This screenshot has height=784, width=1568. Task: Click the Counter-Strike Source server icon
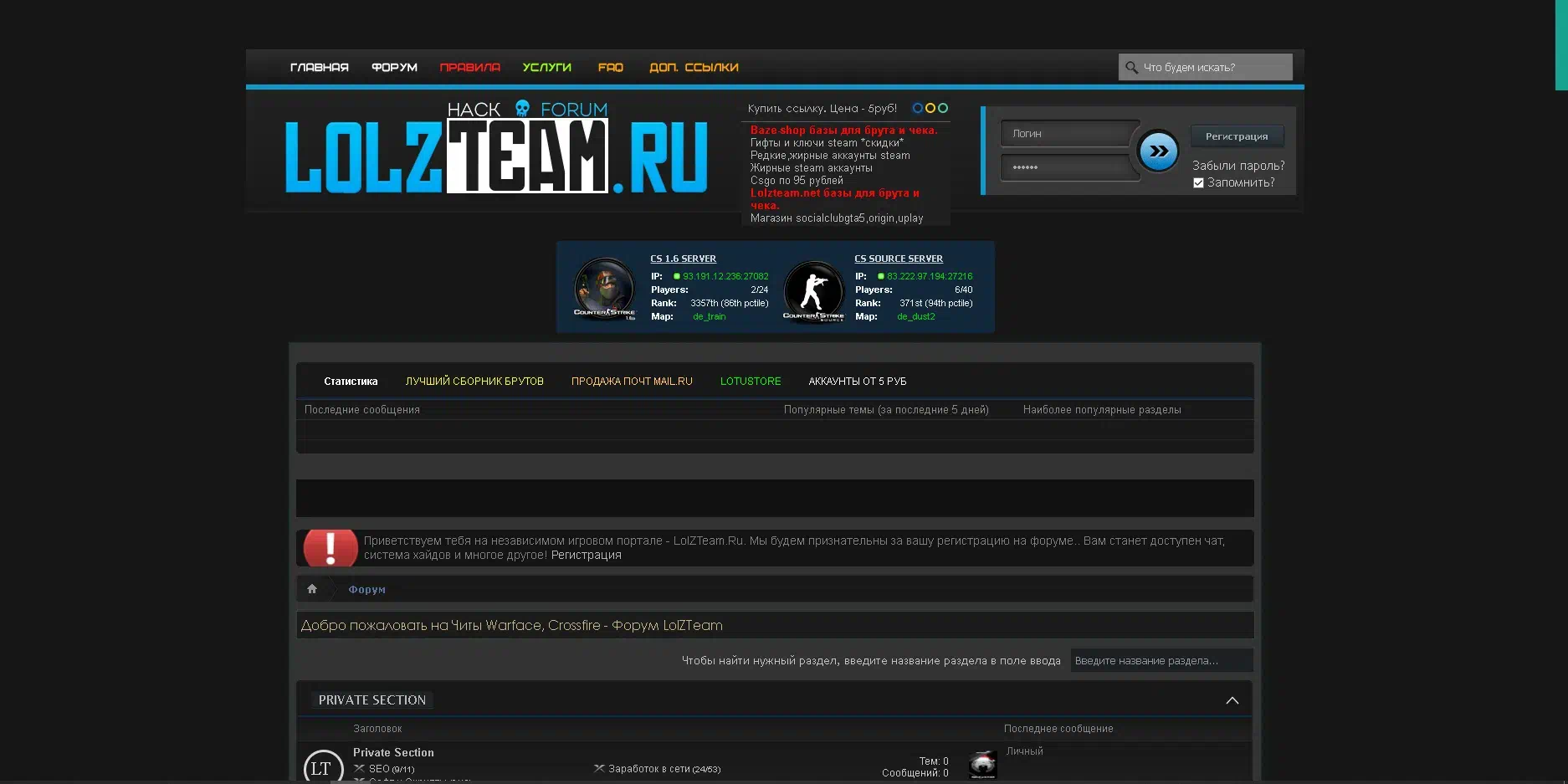[x=813, y=291]
